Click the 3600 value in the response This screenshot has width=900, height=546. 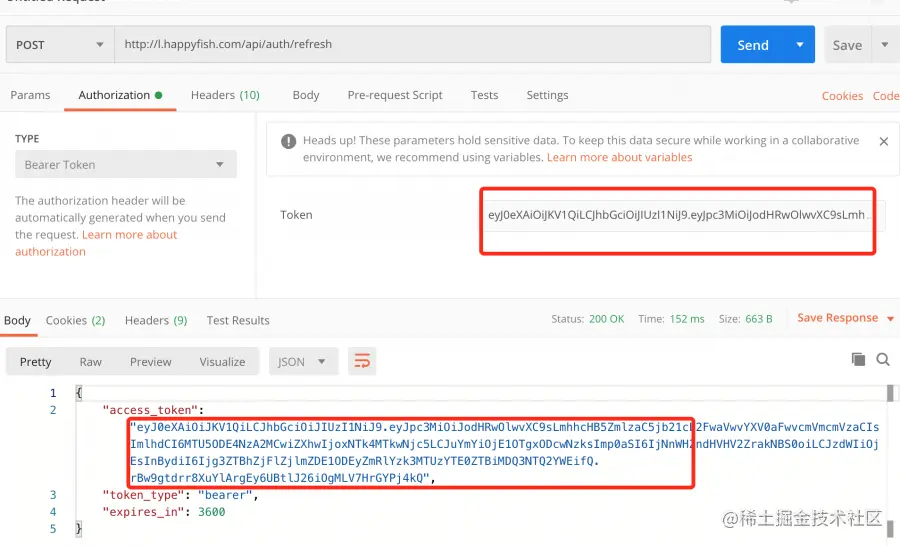click(x=212, y=512)
